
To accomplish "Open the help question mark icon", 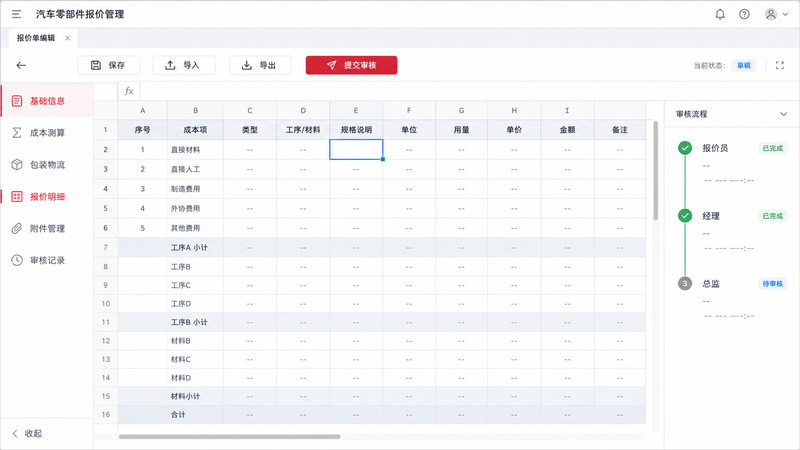I will [x=744, y=14].
